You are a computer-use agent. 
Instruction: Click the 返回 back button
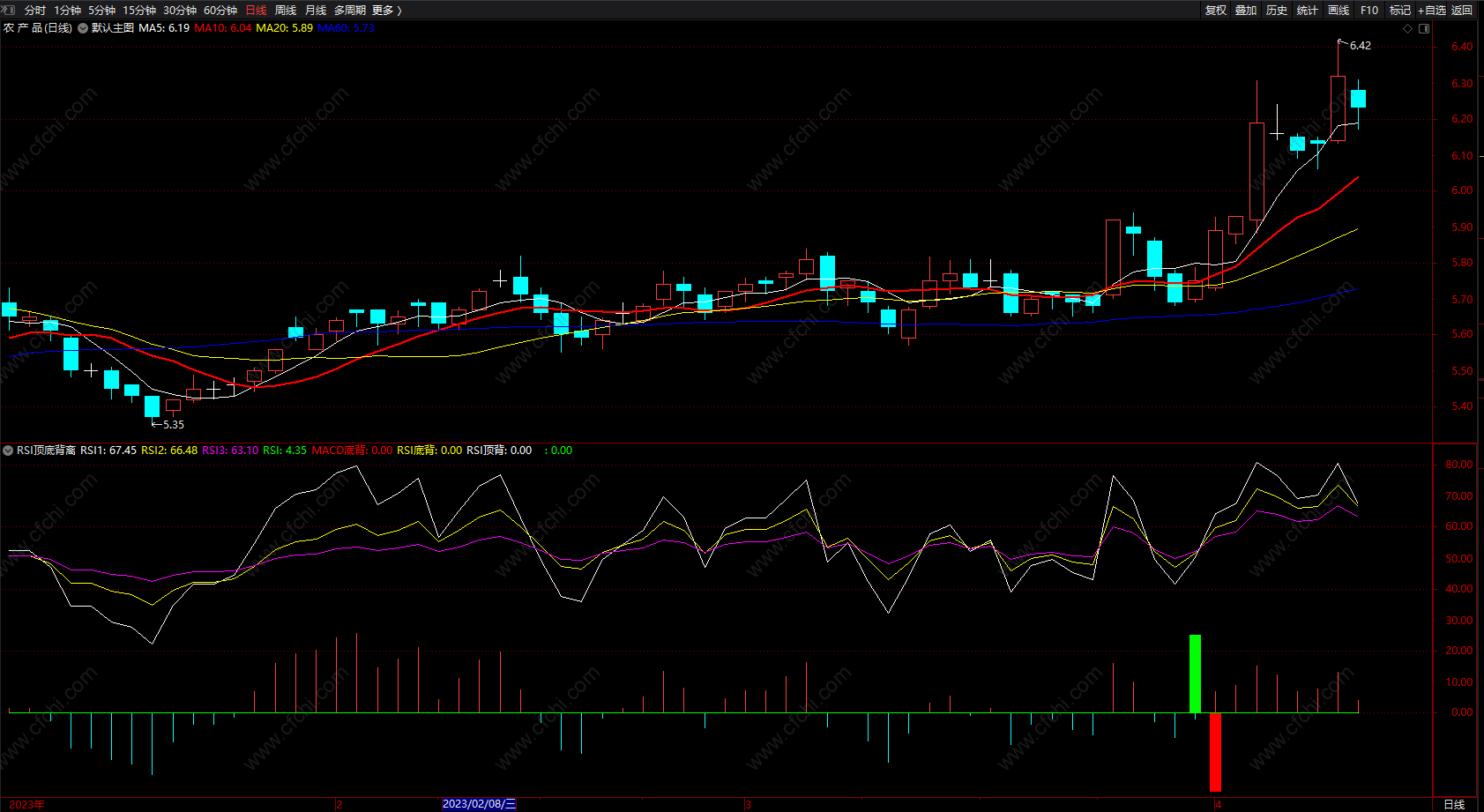click(x=1462, y=11)
